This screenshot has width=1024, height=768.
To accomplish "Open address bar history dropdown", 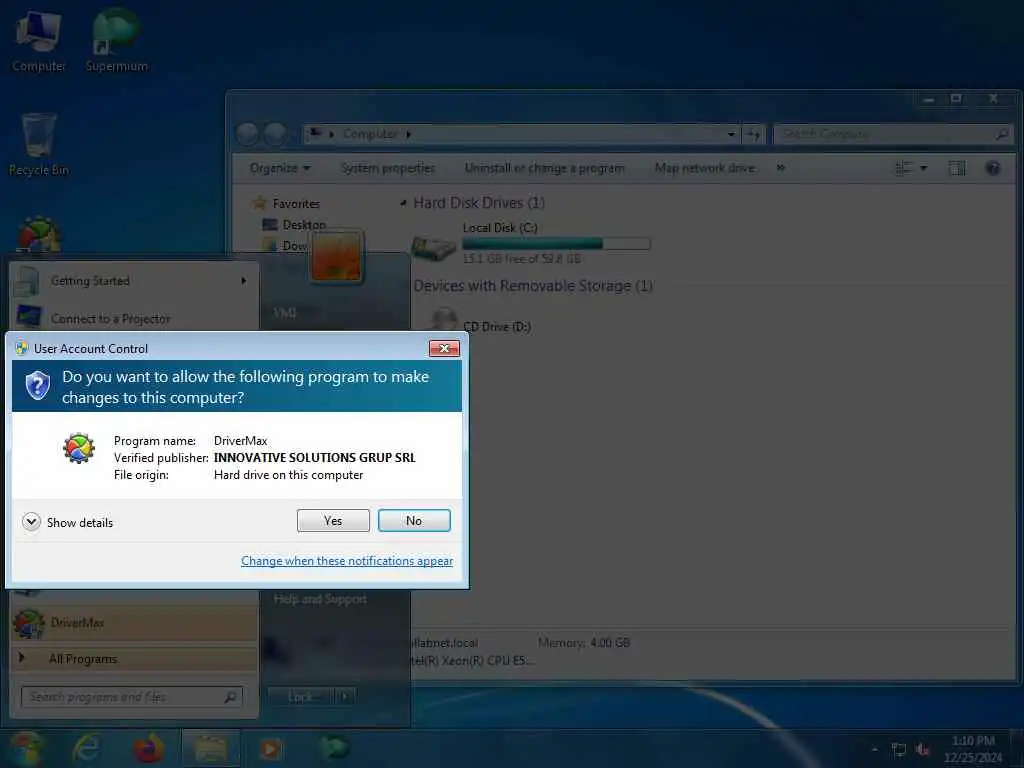I will click(x=731, y=134).
